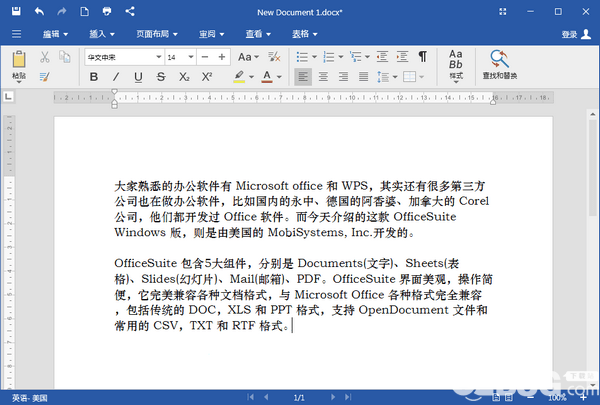This screenshot has width=600, height=405.
Task: Print the document
Action: (x=107, y=11)
